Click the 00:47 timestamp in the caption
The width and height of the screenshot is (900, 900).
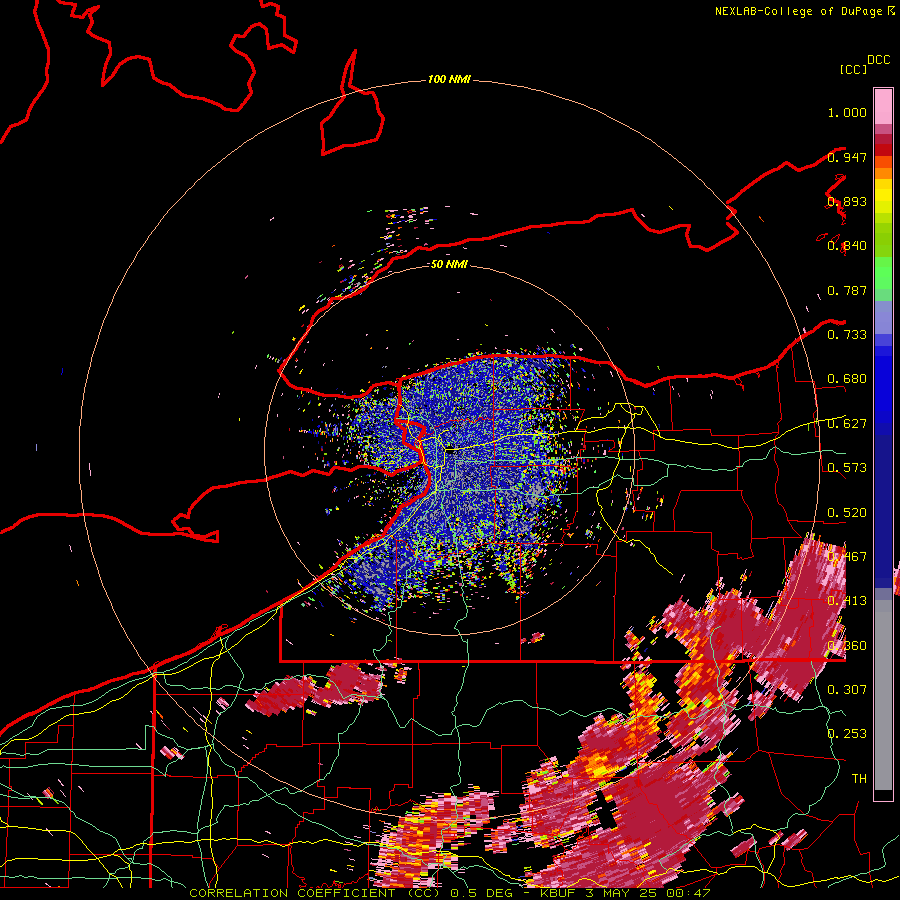click(x=689, y=893)
